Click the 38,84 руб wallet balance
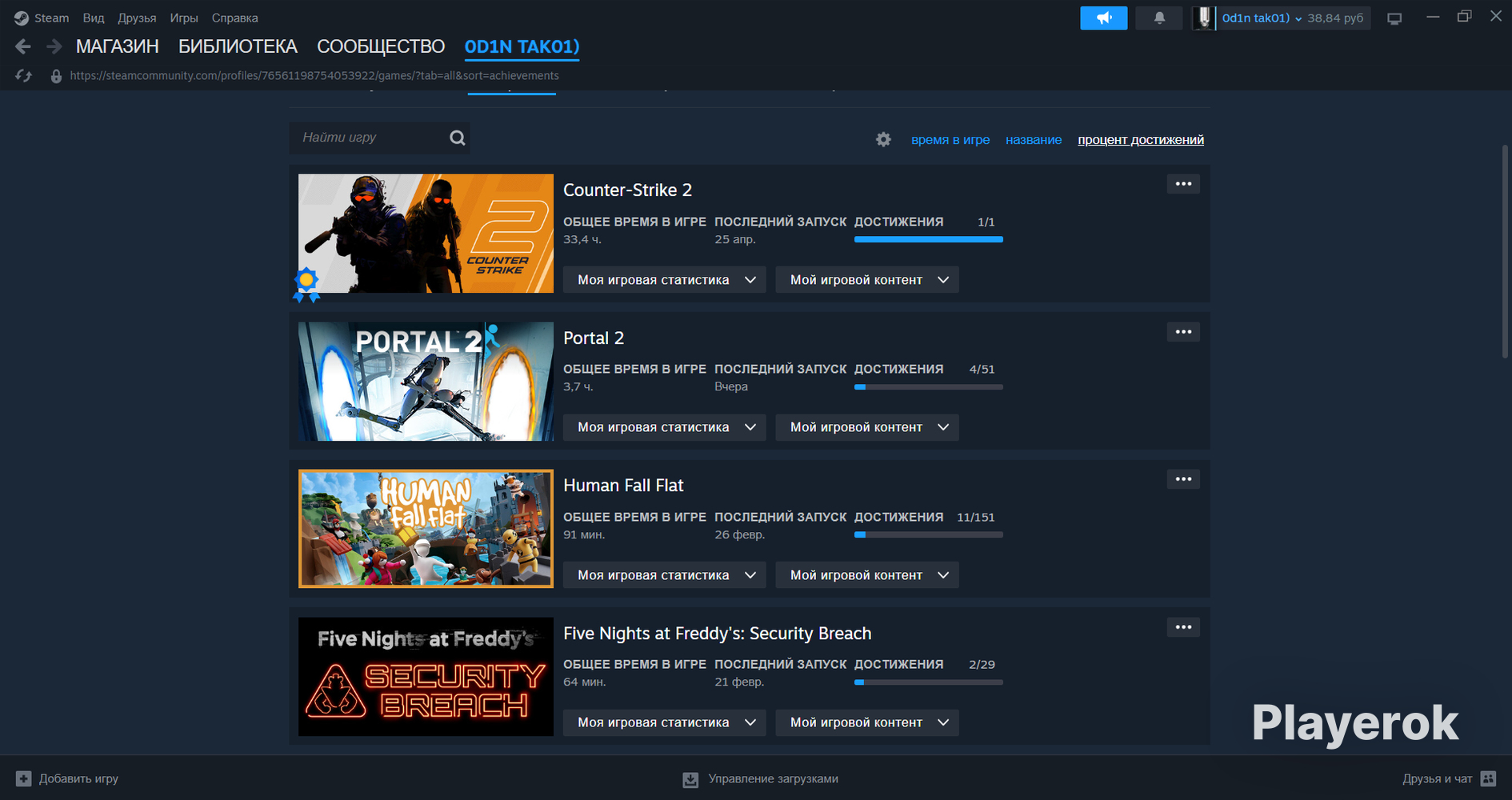This screenshot has height=800, width=1512. (1335, 18)
